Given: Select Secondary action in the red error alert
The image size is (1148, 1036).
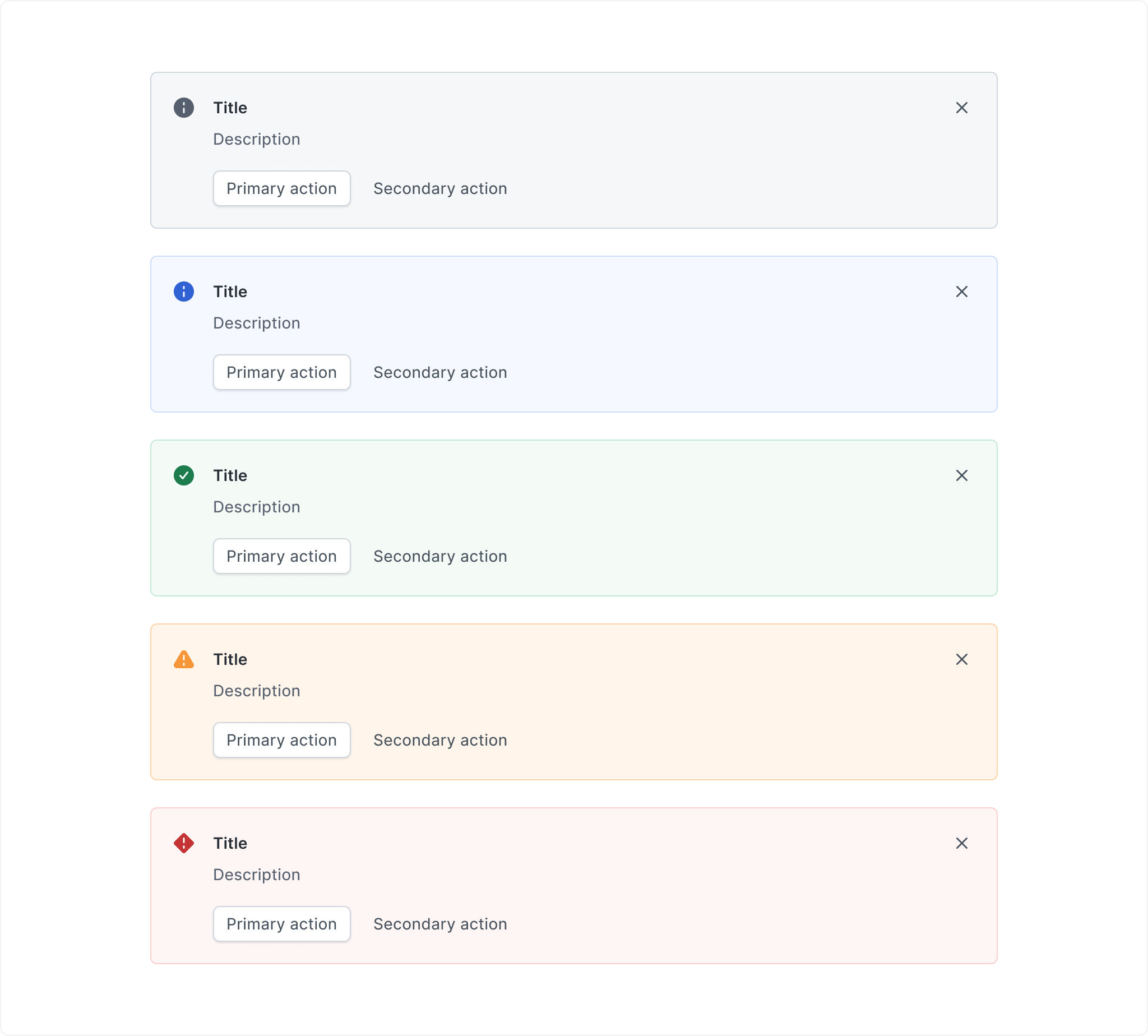Looking at the screenshot, I should point(440,924).
